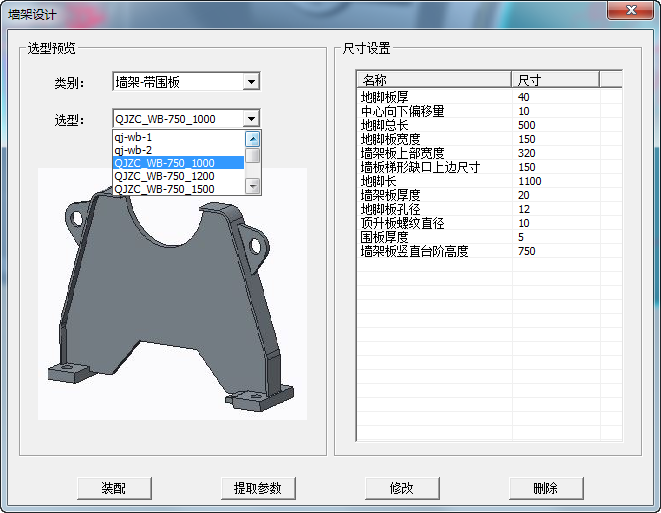Collapse the 选型 combo box arrow
Viewport: 661px width, 513px height.
251,119
